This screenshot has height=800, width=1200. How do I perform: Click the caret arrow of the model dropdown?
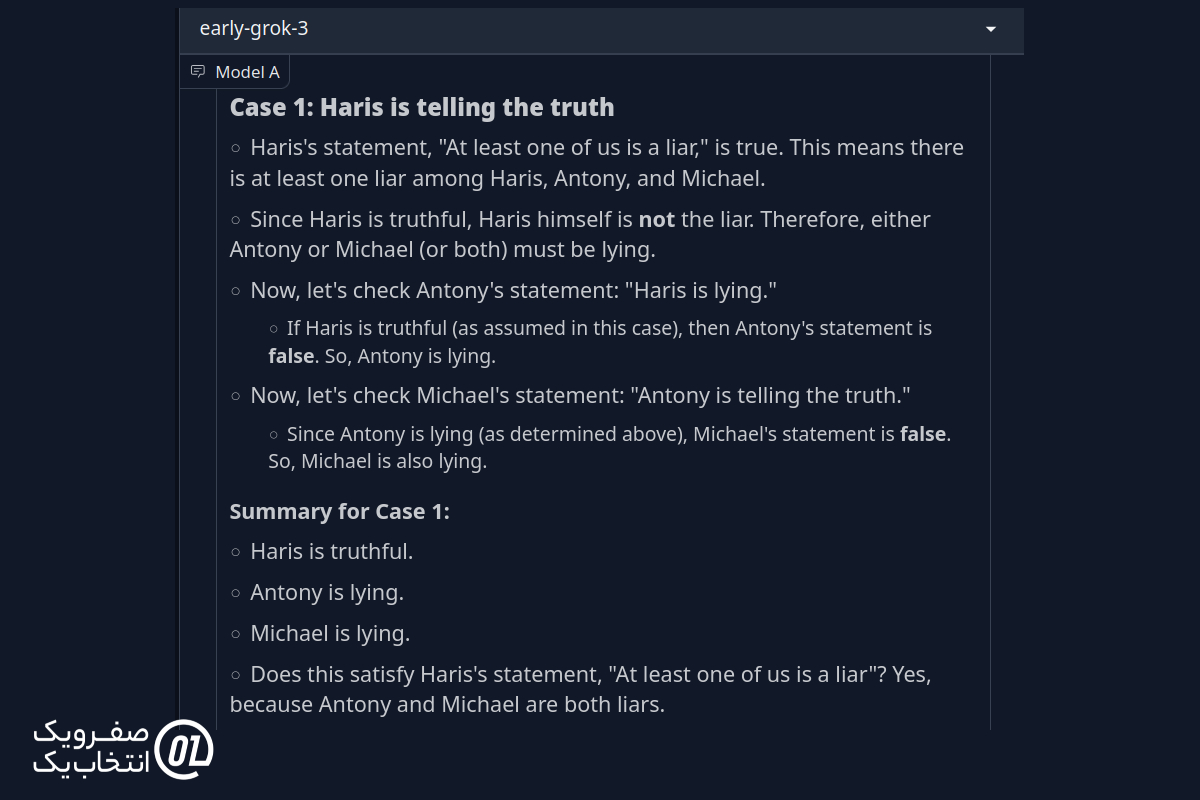991,29
